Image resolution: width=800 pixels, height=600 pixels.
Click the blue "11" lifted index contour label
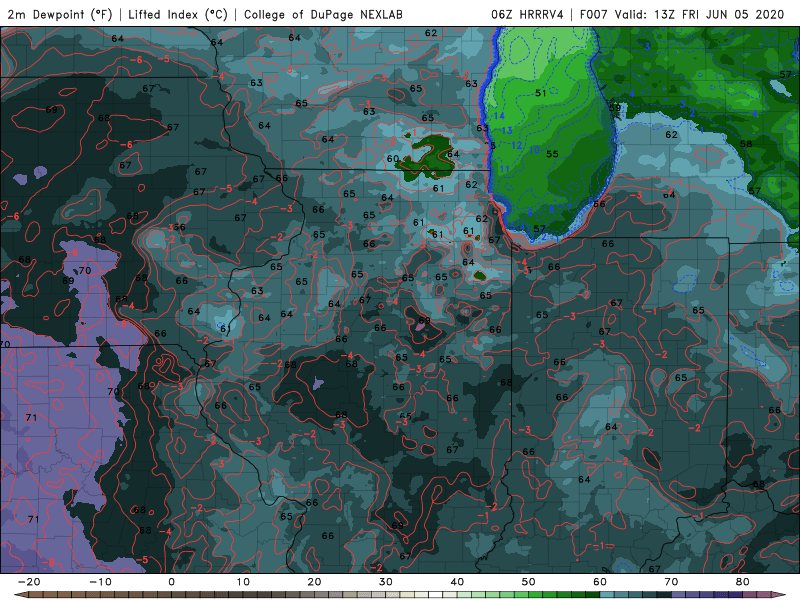(x=505, y=169)
